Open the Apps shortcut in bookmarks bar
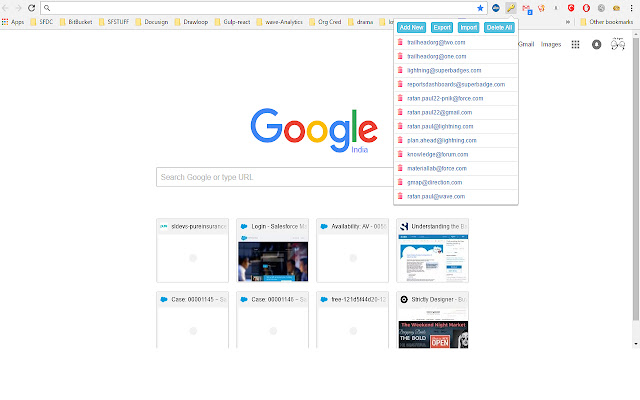 point(13,22)
